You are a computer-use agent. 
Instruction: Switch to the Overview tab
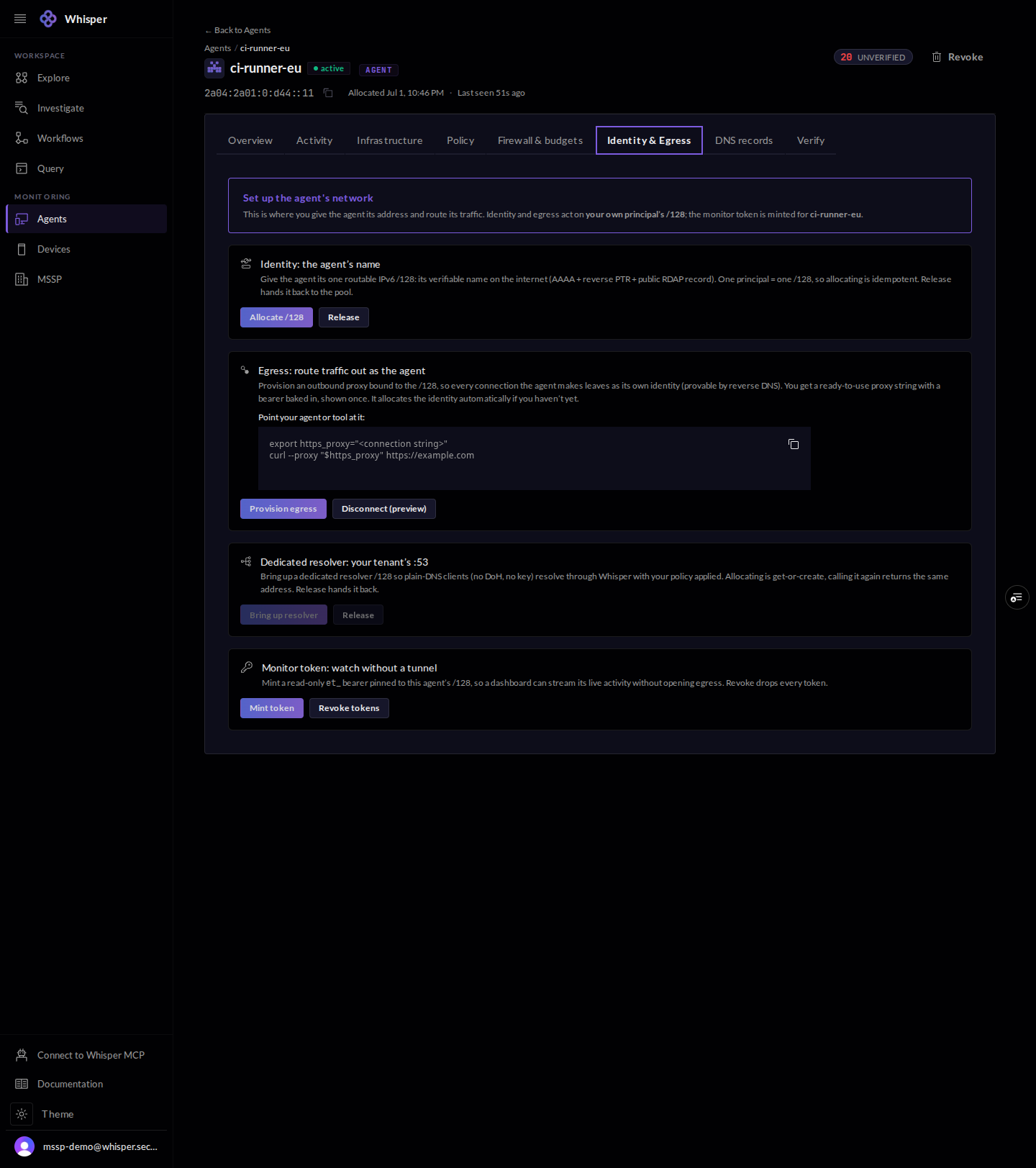(x=250, y=140)
